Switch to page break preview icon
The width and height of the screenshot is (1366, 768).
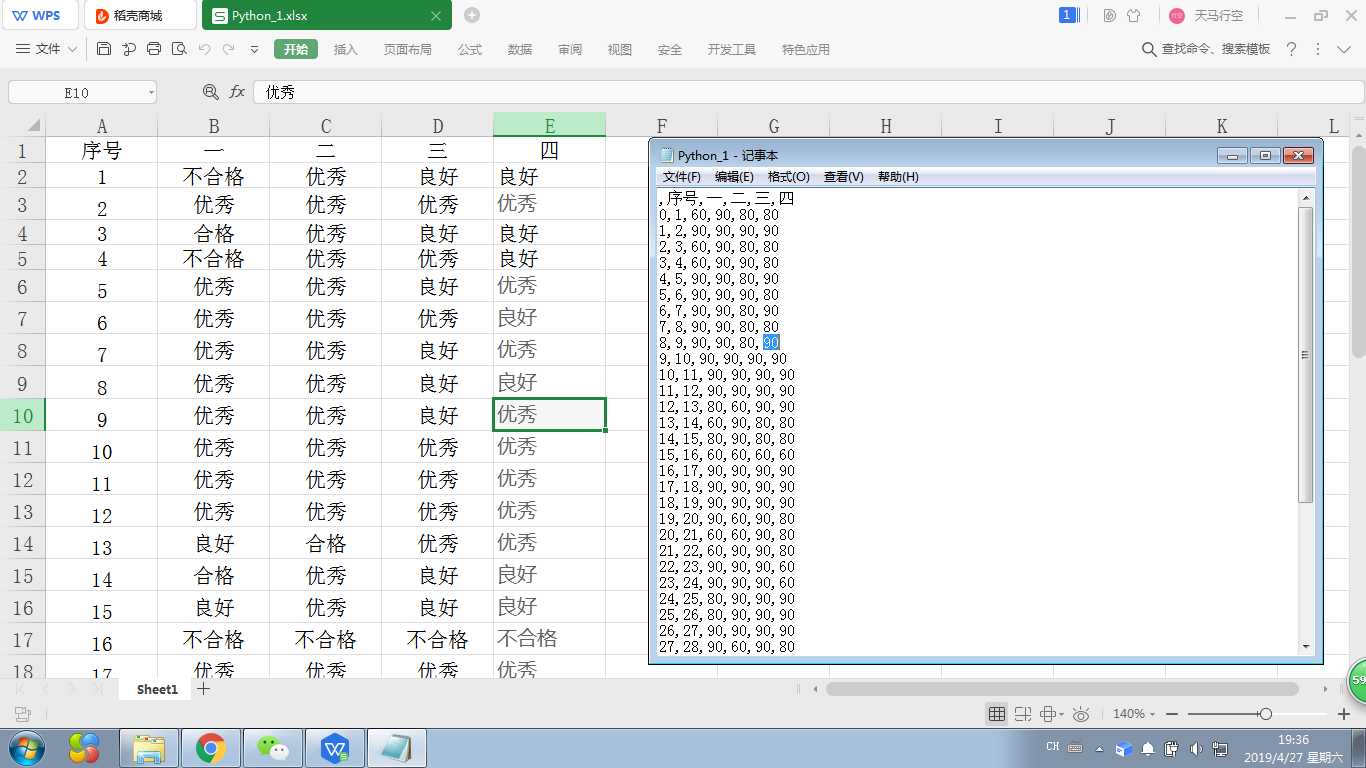point(1022,714)
